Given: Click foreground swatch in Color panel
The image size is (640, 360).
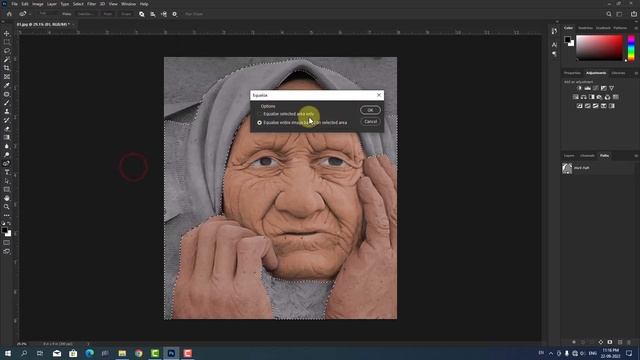Looking at the screenshot, I should click(567, 40).
